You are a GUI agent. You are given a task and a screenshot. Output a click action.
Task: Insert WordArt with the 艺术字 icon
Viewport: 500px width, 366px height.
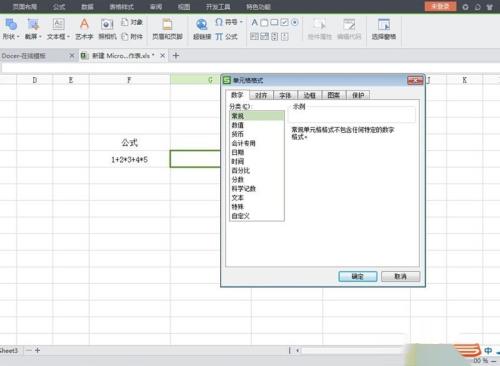[84, 24]
